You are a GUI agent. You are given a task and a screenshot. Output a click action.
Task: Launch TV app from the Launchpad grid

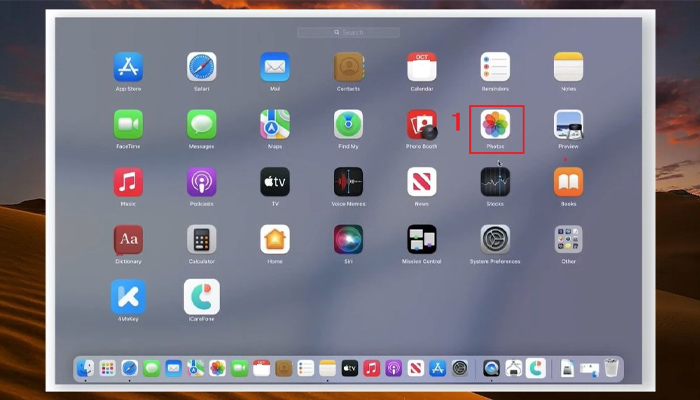[x=275, y=182]
